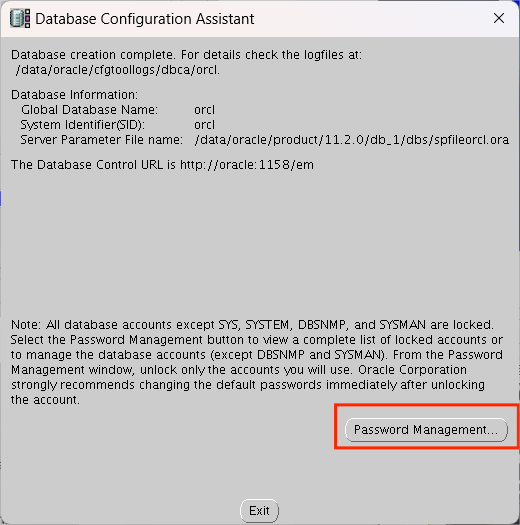Click the Database Information heading

(x=74, y=95)
